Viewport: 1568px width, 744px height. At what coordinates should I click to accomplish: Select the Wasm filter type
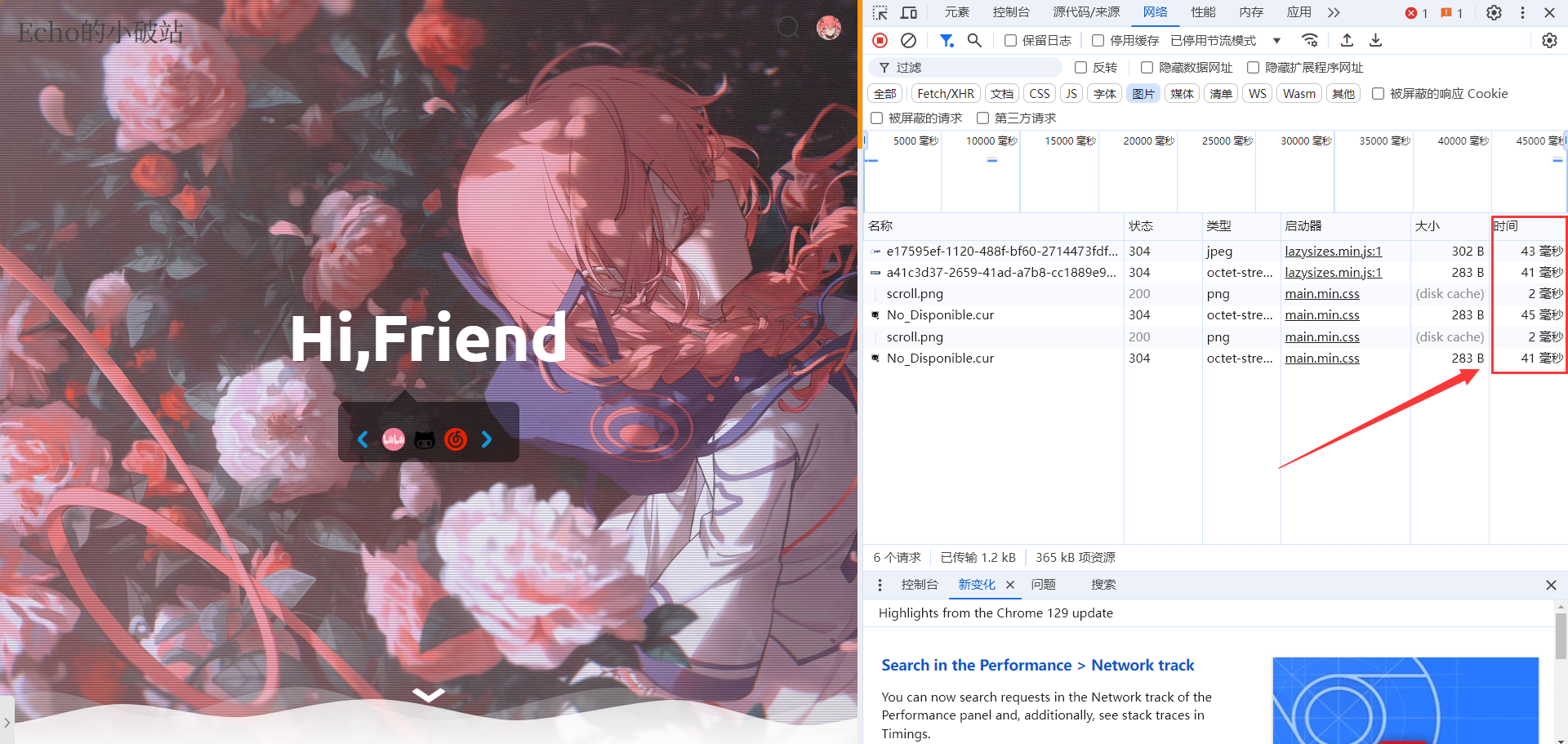(x=1299, y=94)
